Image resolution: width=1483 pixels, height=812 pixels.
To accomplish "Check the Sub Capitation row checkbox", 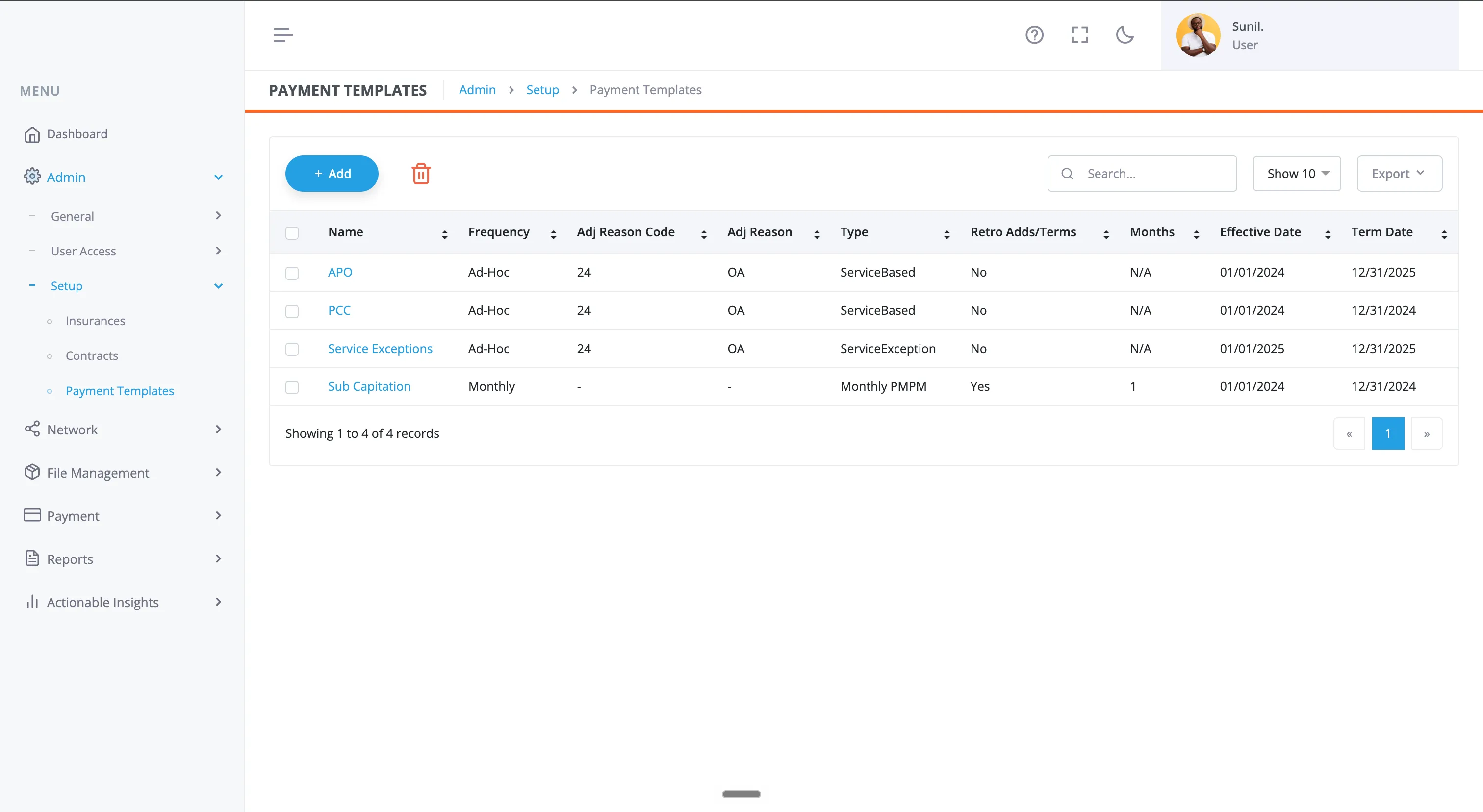I will (x=292, y=387).
